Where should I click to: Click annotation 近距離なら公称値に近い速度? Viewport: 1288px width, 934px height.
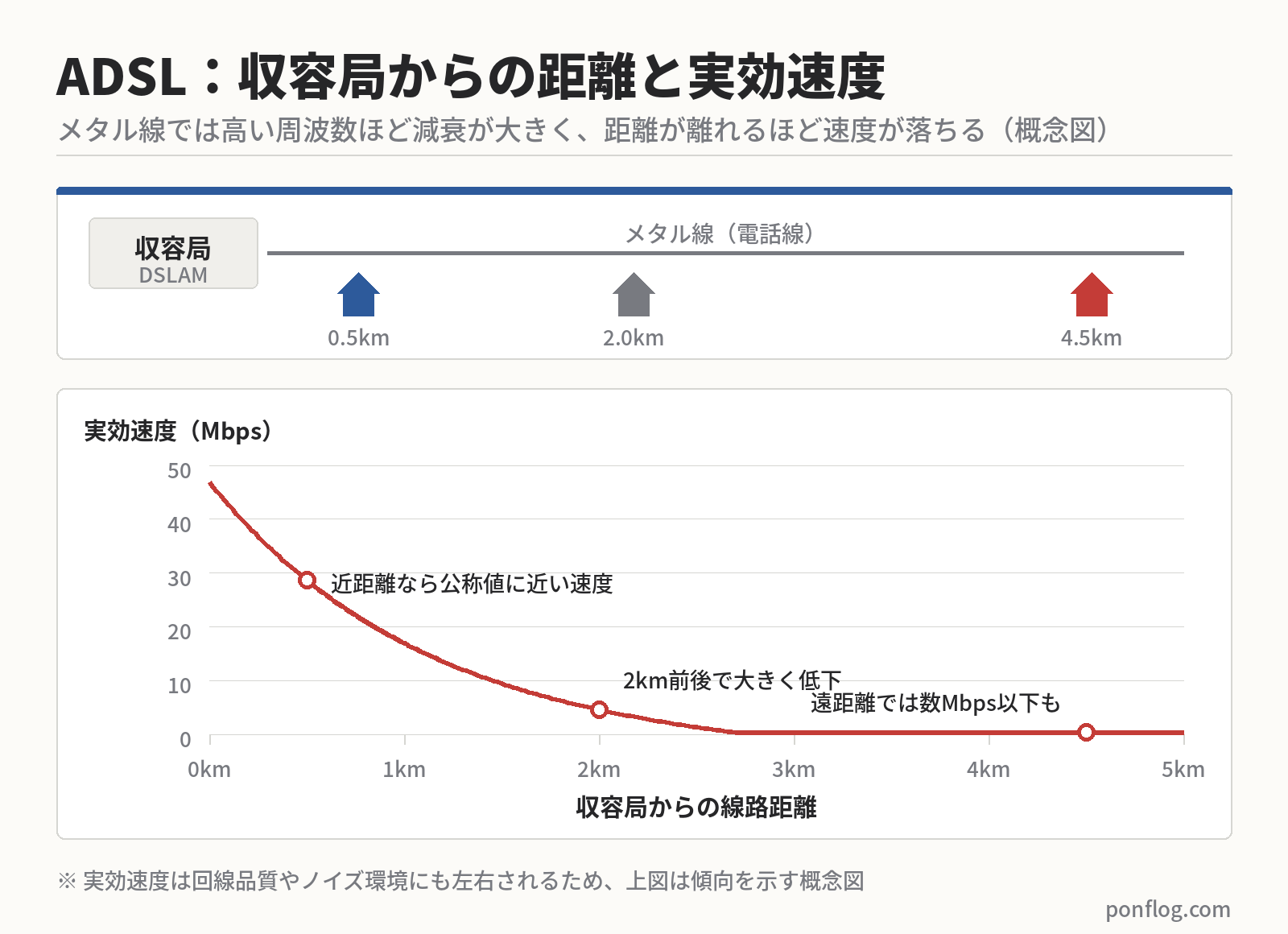click(x=472, y=584)
